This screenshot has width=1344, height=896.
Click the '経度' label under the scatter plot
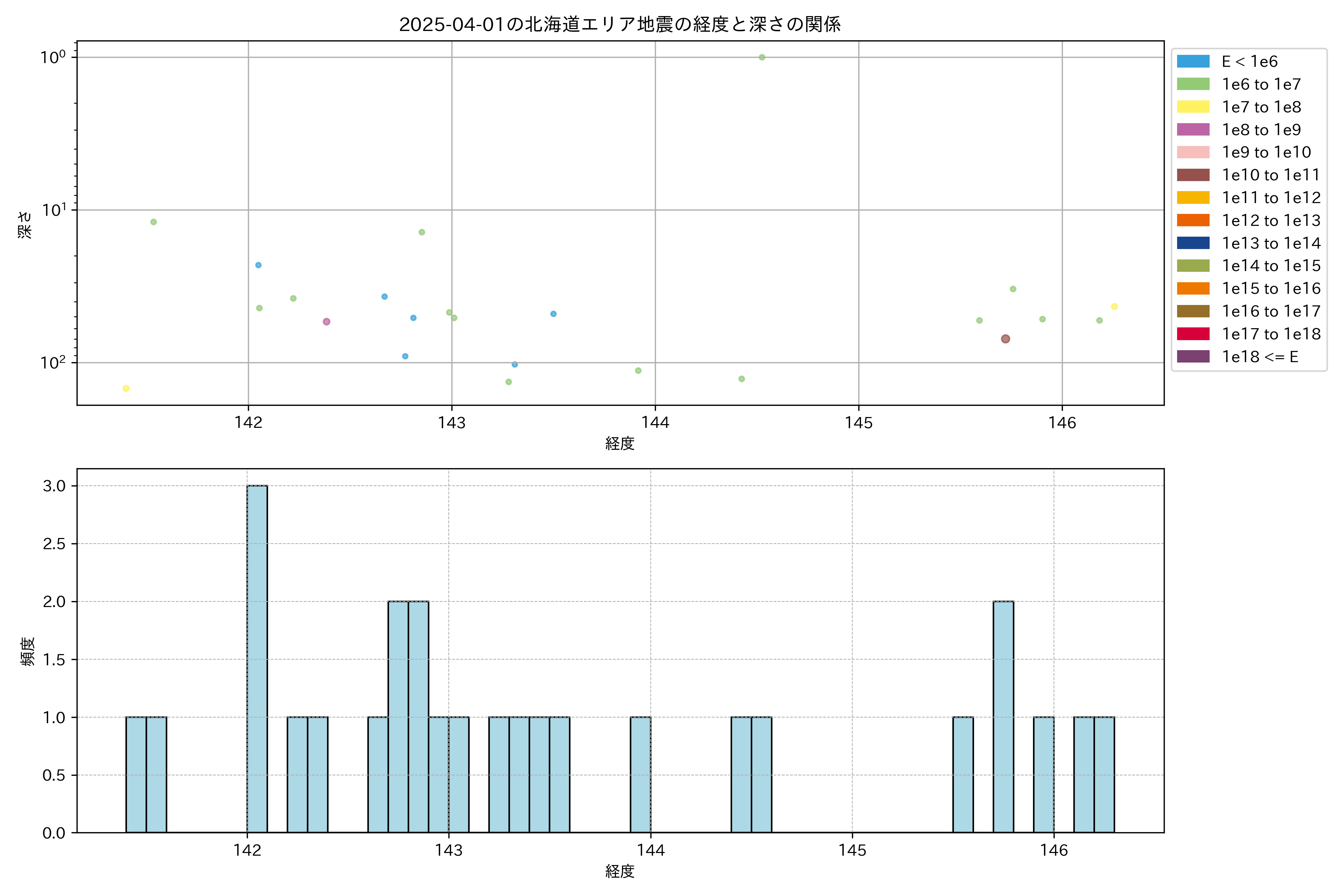point(619,443)
